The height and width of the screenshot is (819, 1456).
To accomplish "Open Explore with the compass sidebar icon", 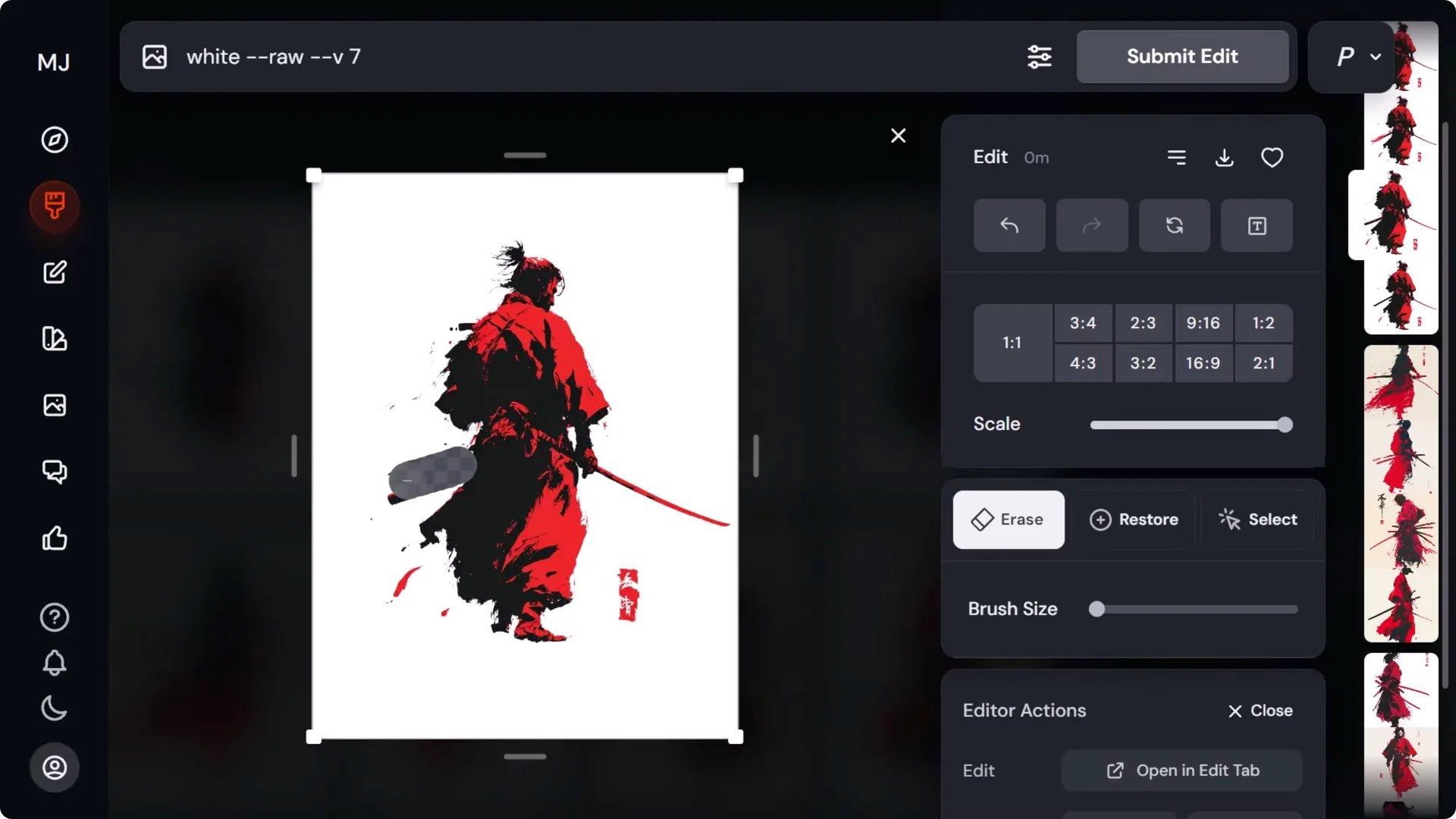I will pos(54,140).
